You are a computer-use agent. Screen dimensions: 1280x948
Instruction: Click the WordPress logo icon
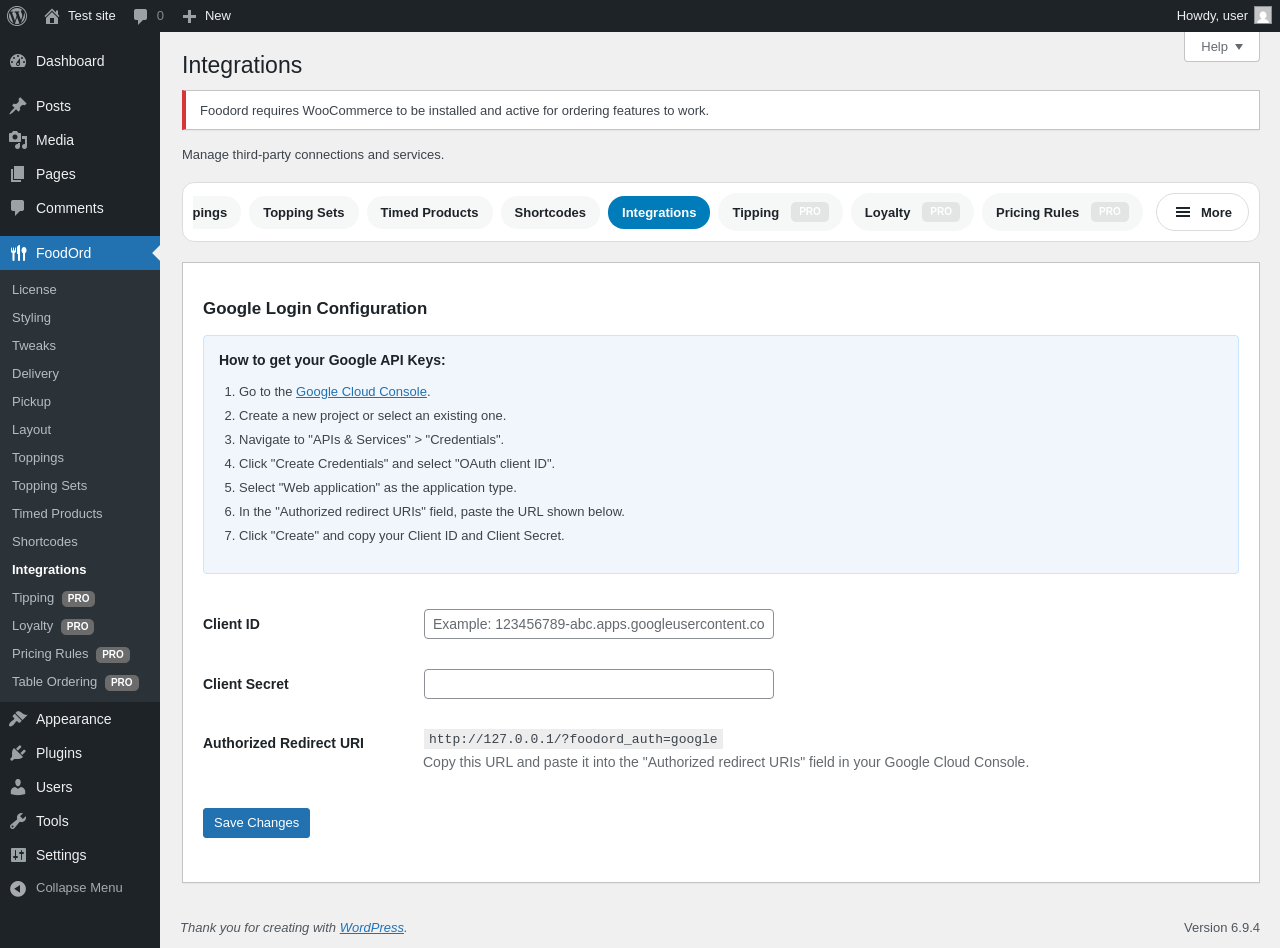tap(17, 16)
